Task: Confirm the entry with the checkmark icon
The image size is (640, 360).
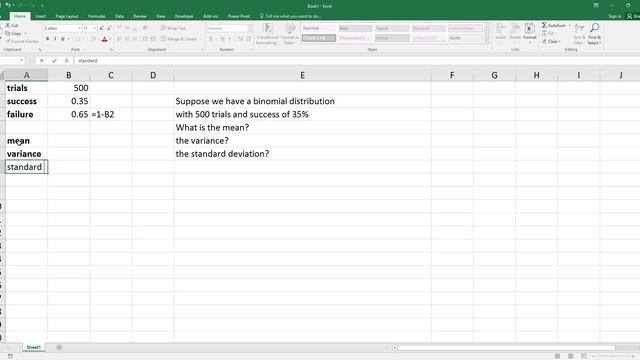Action: [54, 60]
